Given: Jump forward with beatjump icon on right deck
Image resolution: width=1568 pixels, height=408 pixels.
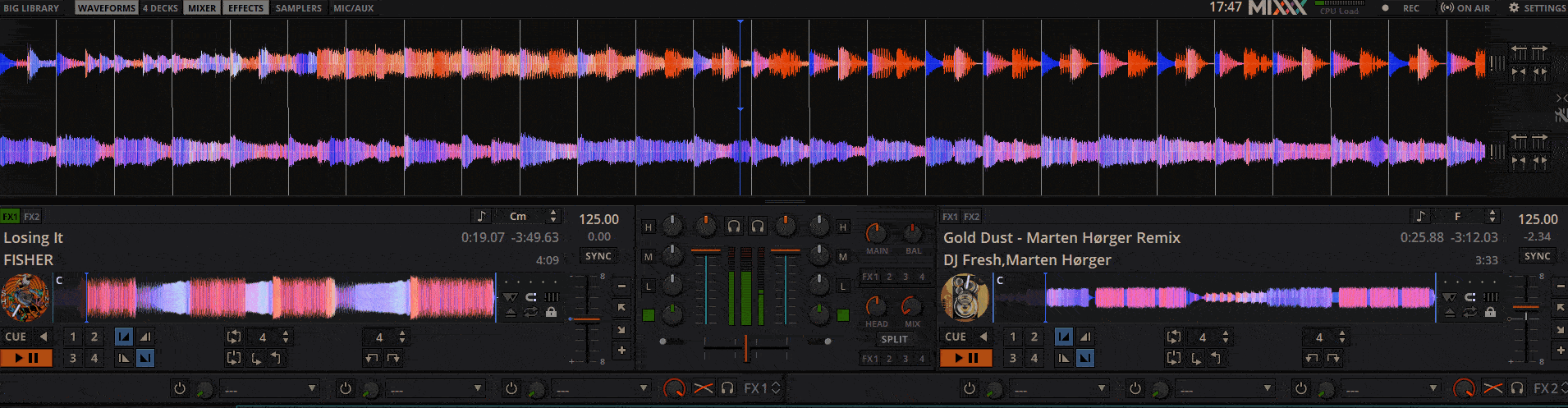Looking at the screenshot, I should [x=1333, y=358].
